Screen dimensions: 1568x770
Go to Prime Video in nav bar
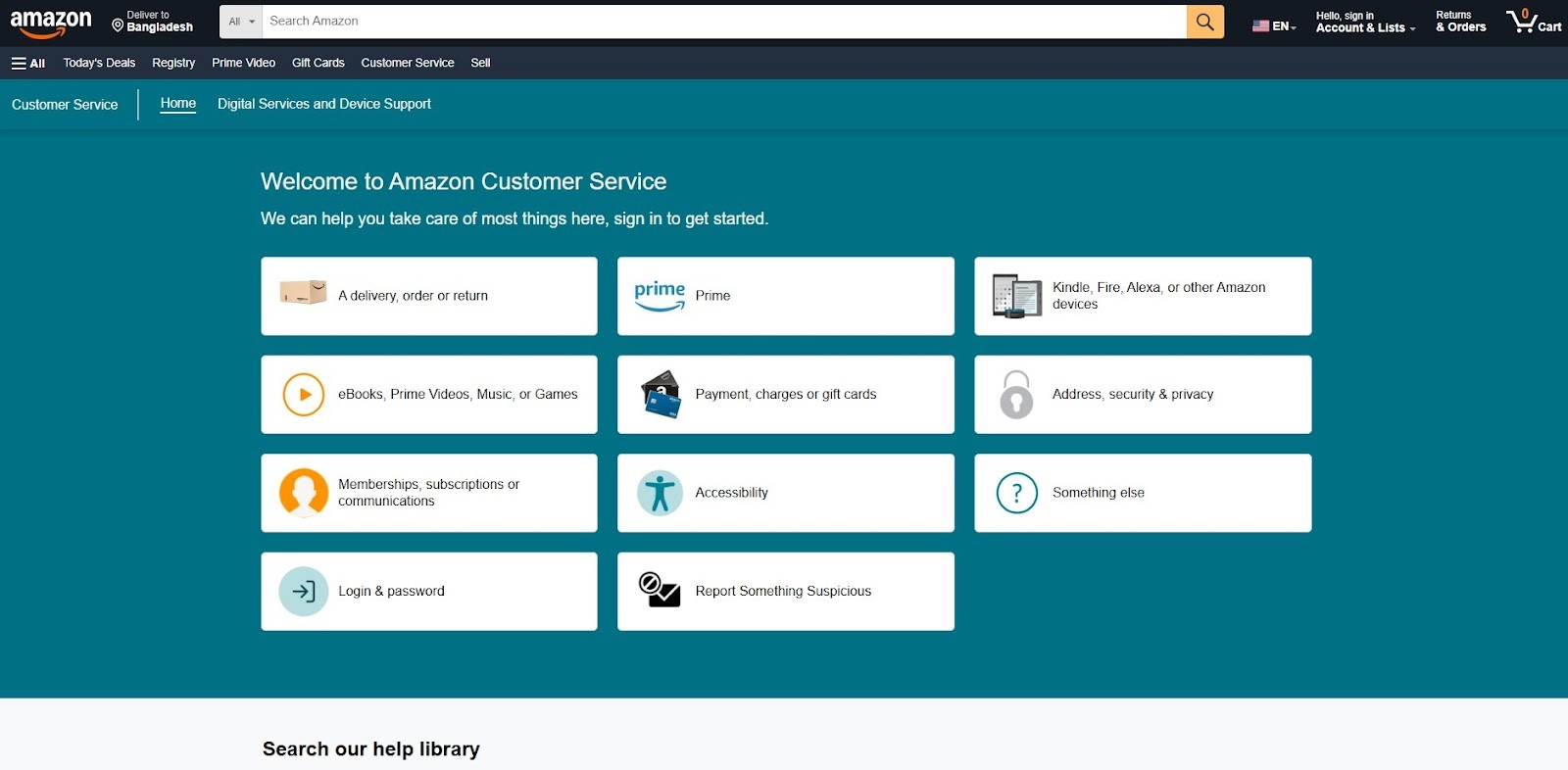(x=243, y=63)
